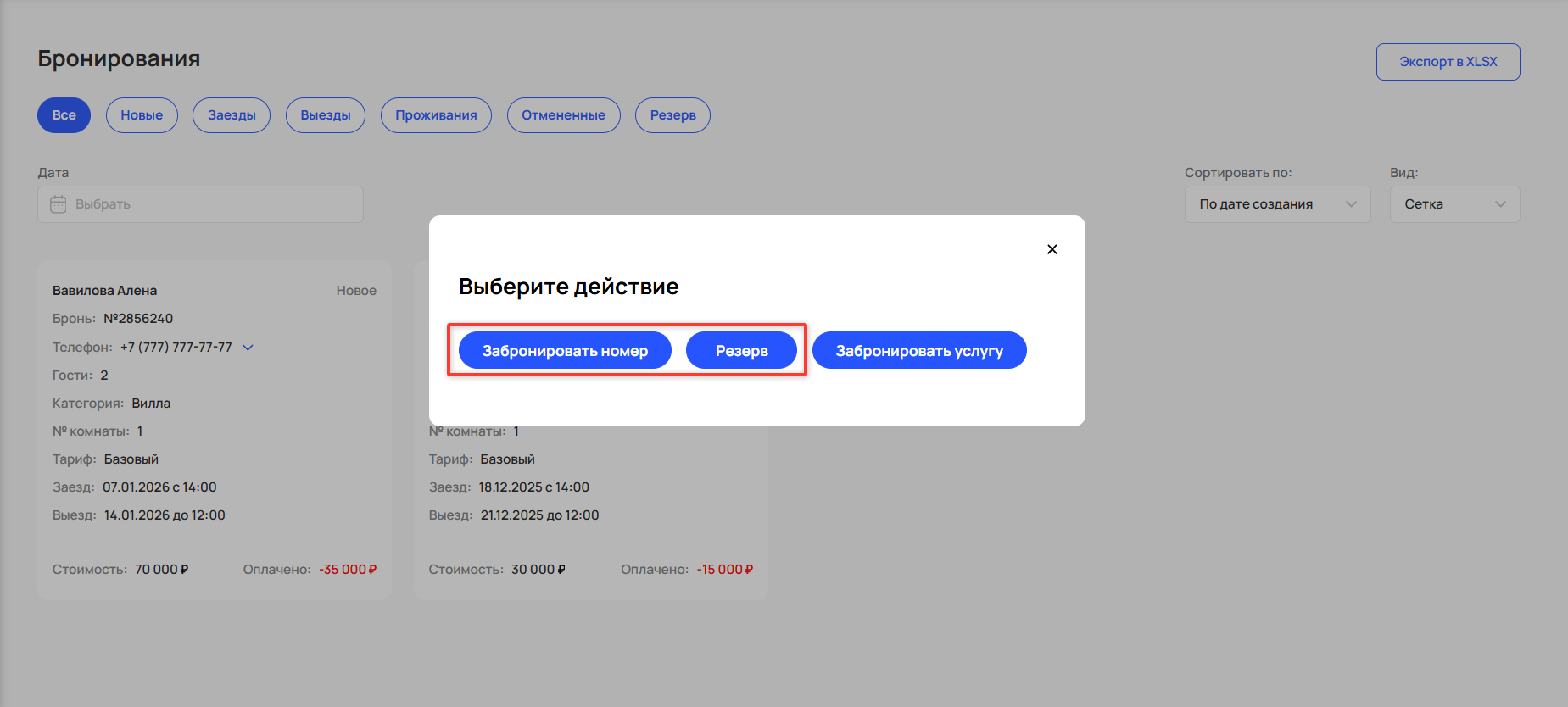Image resolution: width=1568 pixels, height=707 pixels.
Task: Open the Резерв filter tab
Action: 672,115
